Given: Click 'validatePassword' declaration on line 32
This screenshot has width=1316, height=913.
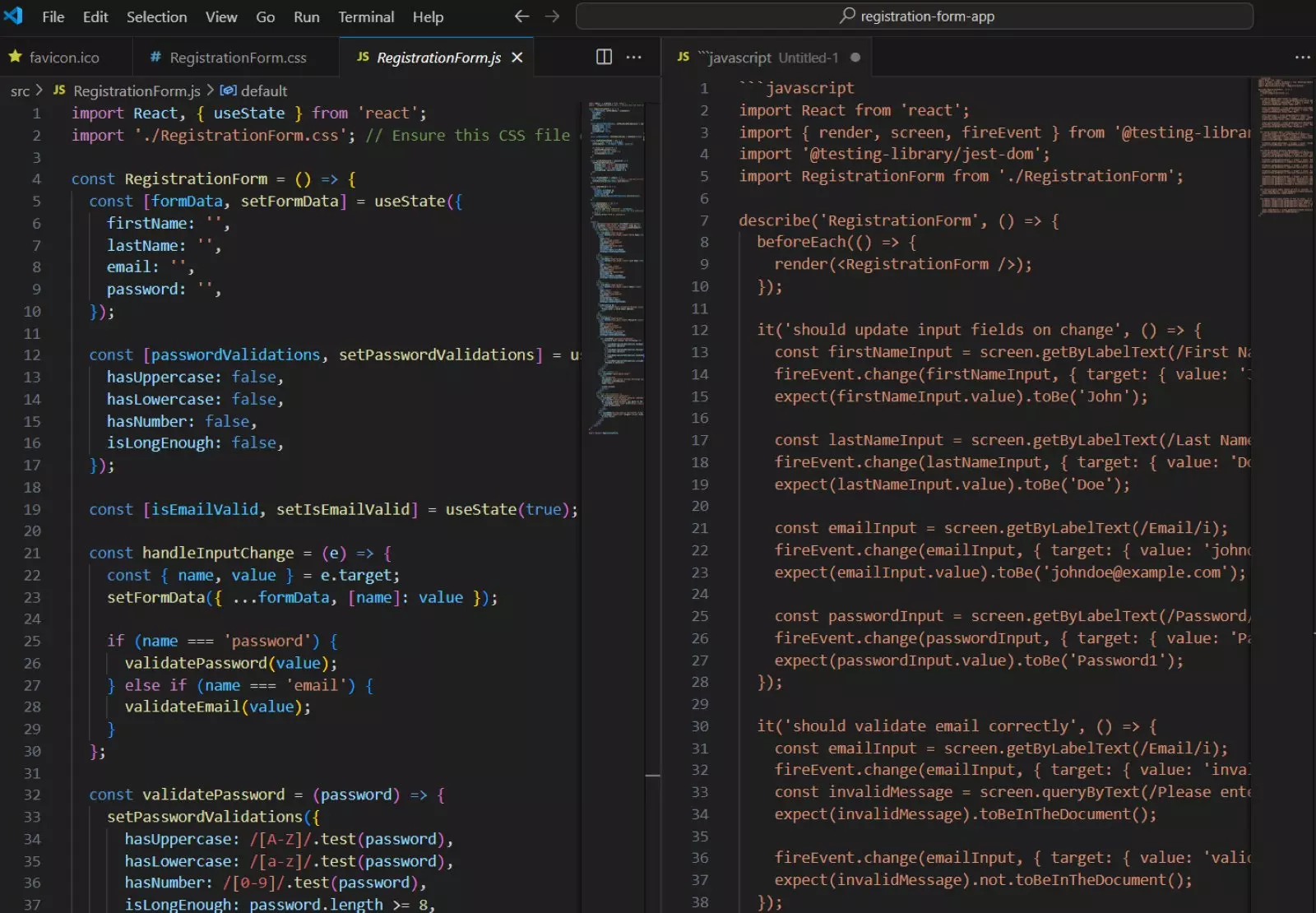Looking at the screenshot, I should [x=214, y=795].
